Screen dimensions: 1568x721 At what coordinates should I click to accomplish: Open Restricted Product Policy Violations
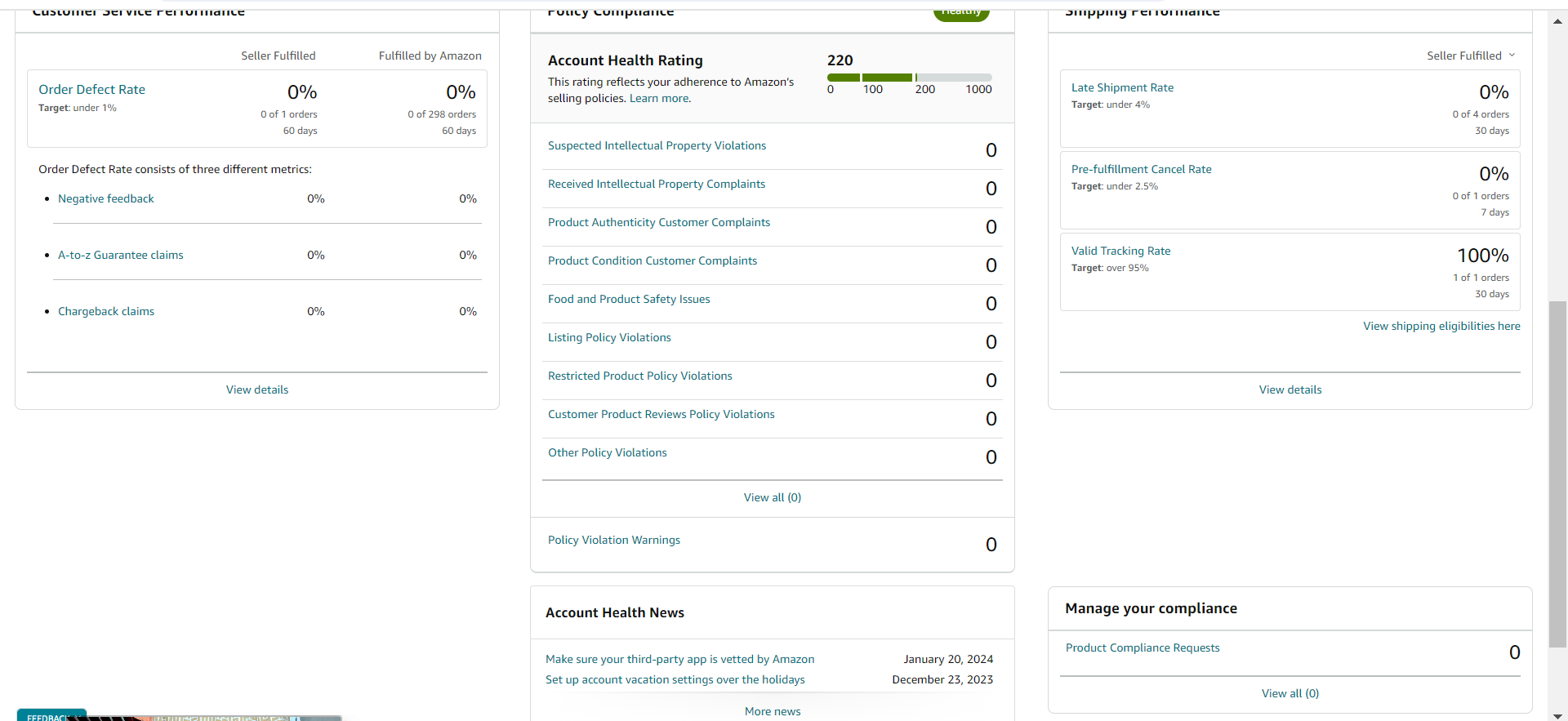(640, 376)
